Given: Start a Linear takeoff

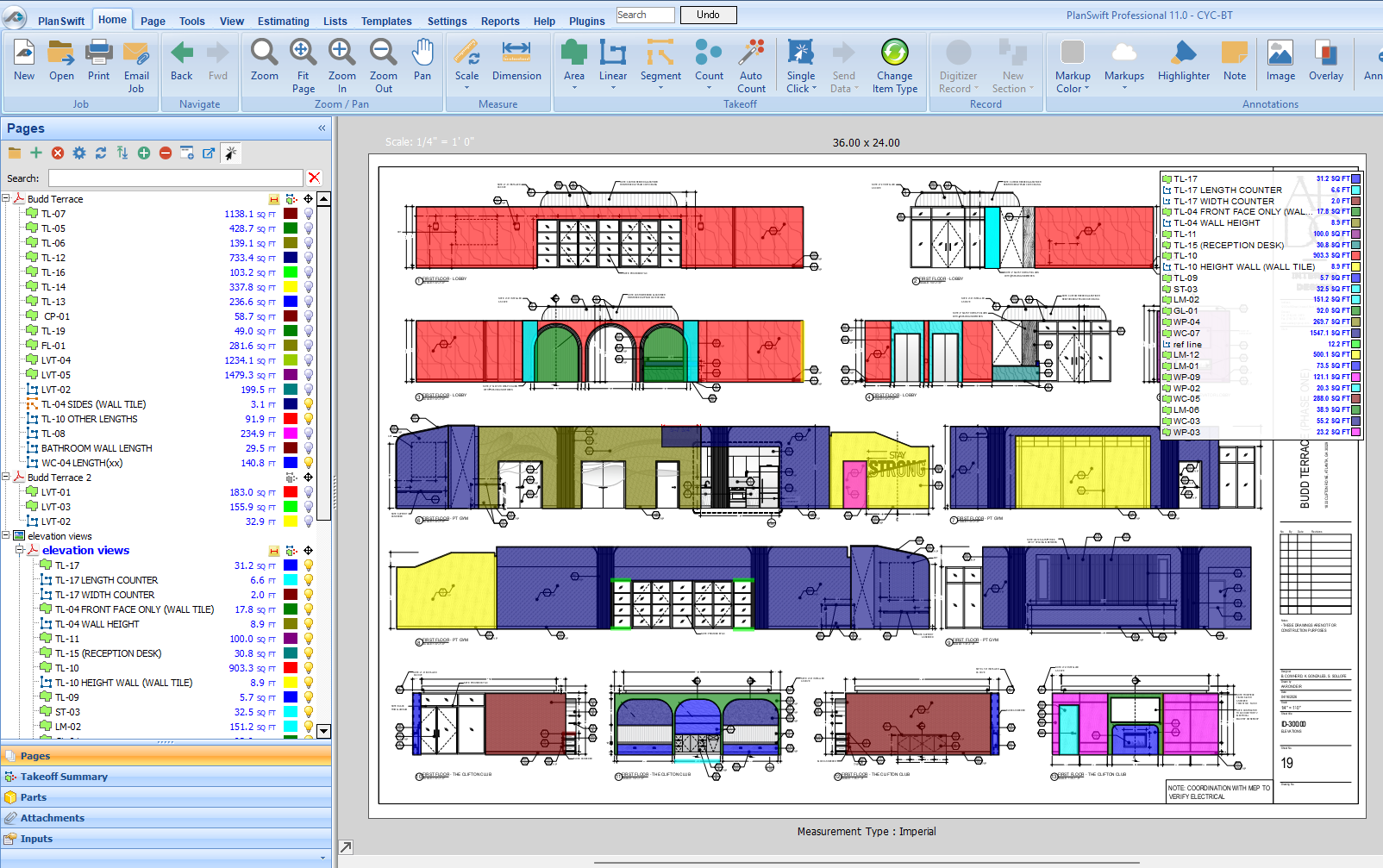Looking at the screenshot, I should [x=613, y=53].
